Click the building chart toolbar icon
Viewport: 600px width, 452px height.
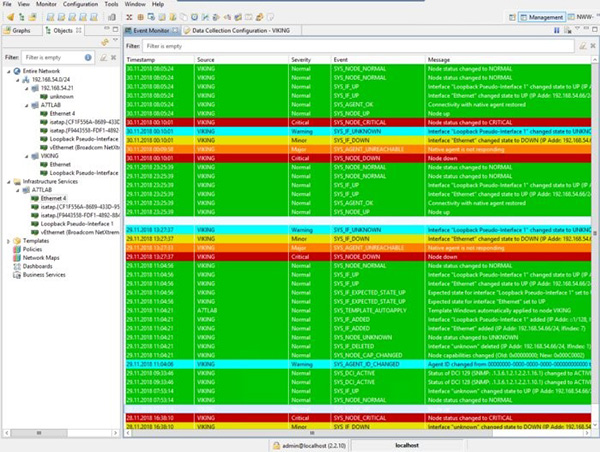[112, 17]
